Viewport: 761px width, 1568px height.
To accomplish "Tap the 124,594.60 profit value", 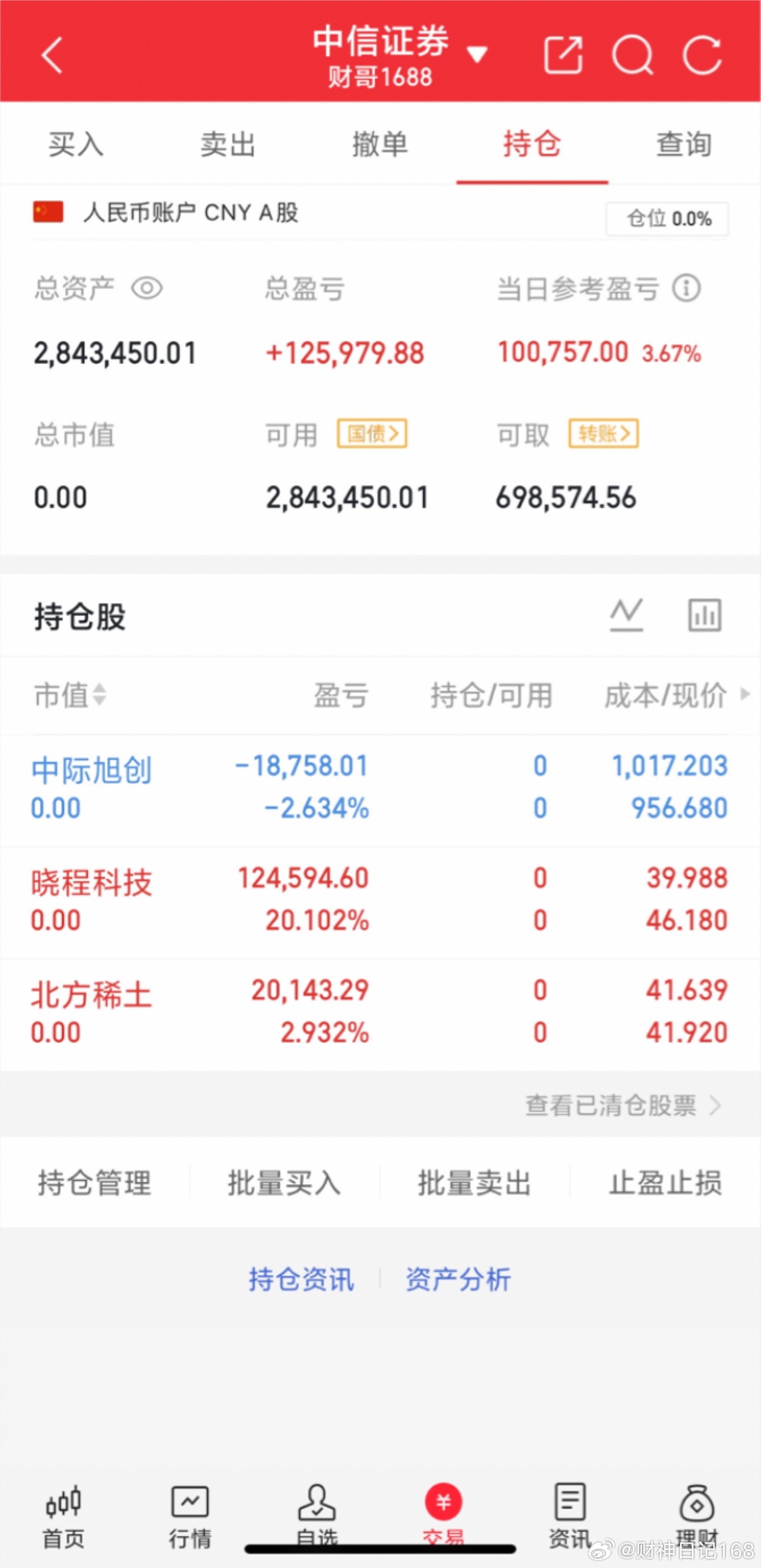I will tap(303, 878).
